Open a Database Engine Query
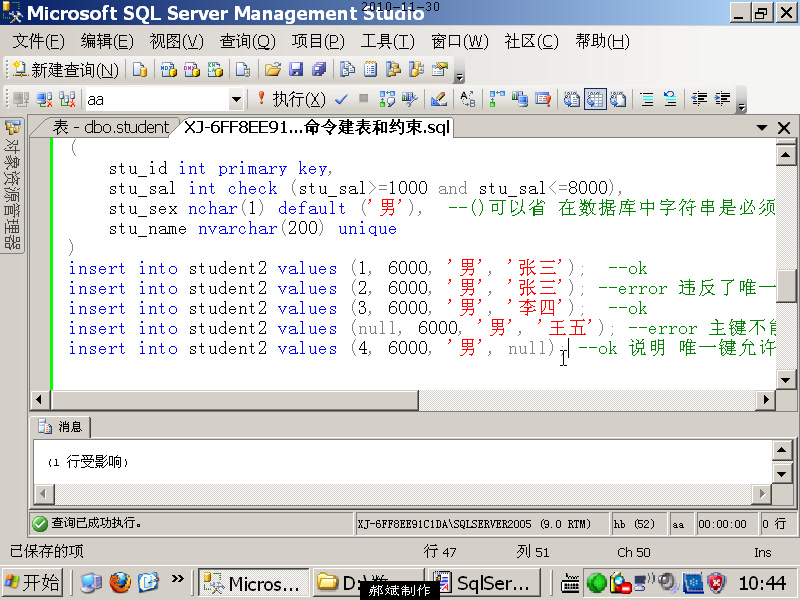Screen dimensions: 800x600 pos(140,69)
